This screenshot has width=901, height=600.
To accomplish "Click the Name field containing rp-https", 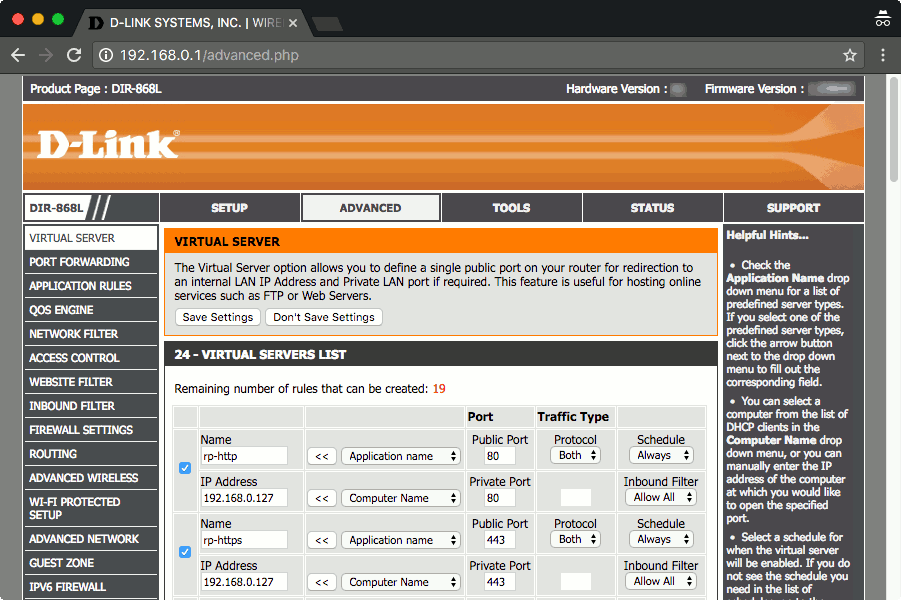I will 244,540.
